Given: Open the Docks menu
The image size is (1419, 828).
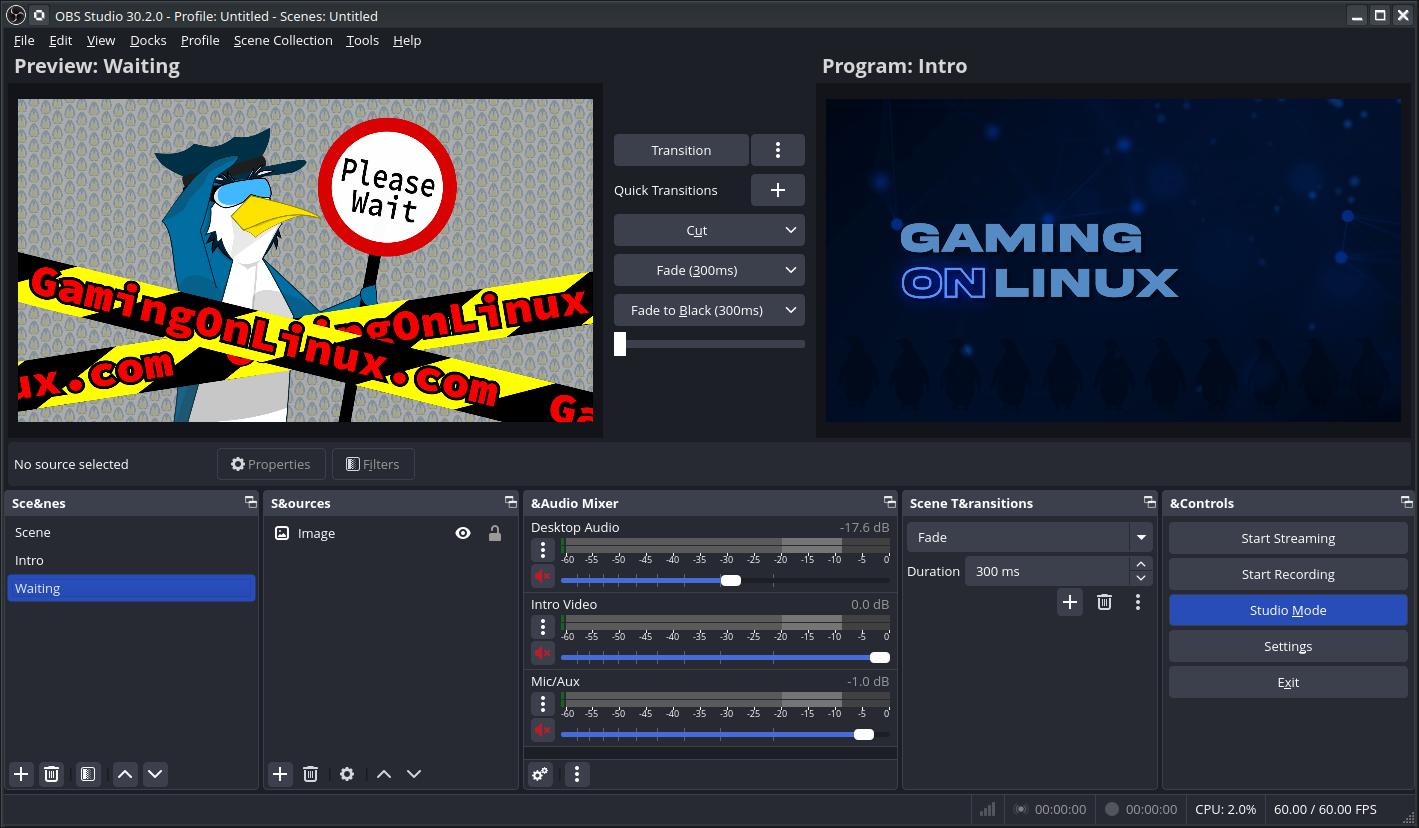Looking at the screenshot, I should (148, 41).
